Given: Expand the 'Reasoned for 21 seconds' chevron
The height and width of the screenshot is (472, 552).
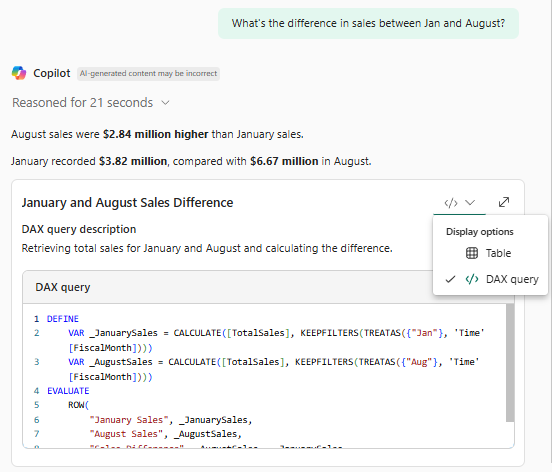Looking at the screenshot, I should pos(165,103).
